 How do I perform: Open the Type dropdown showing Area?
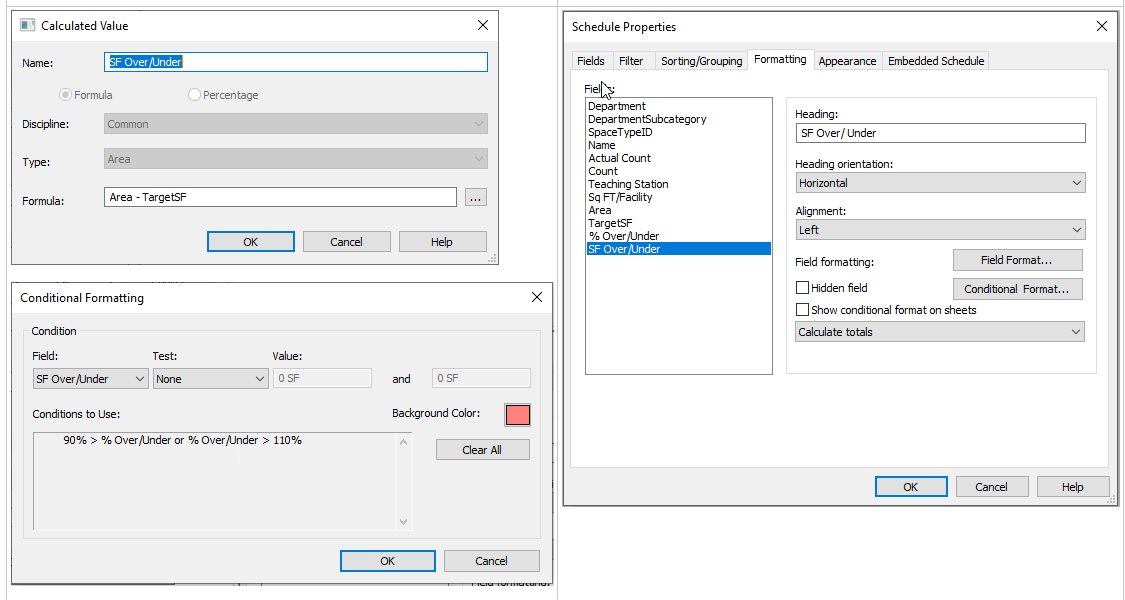pyautogui.click(x=296, y=159)
